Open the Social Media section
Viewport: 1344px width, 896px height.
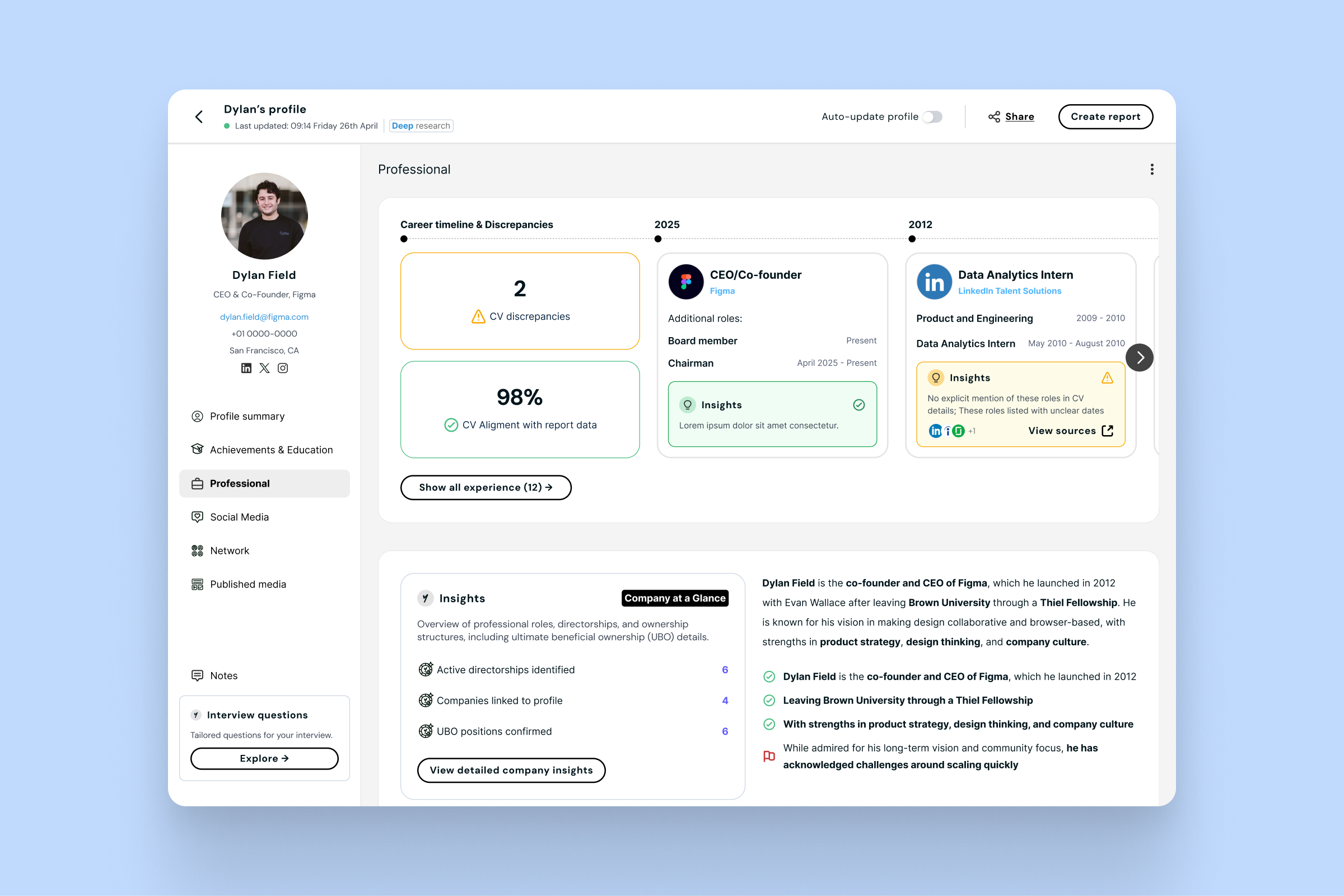coord(239,517)
